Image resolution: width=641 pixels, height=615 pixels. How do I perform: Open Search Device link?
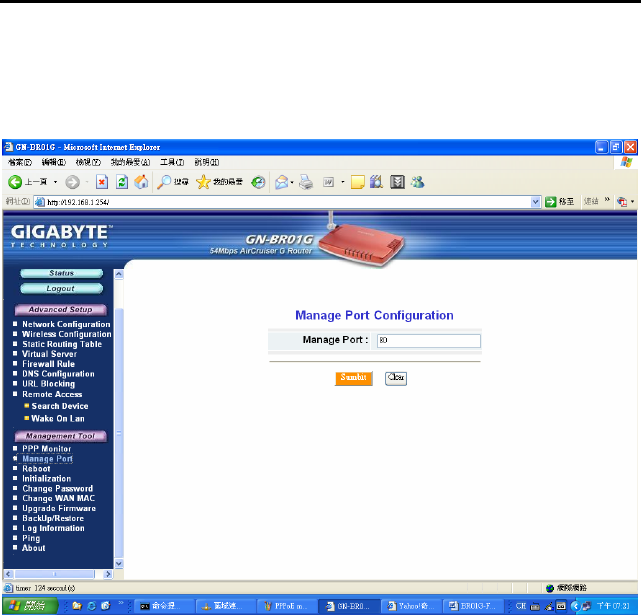[60, 406]
